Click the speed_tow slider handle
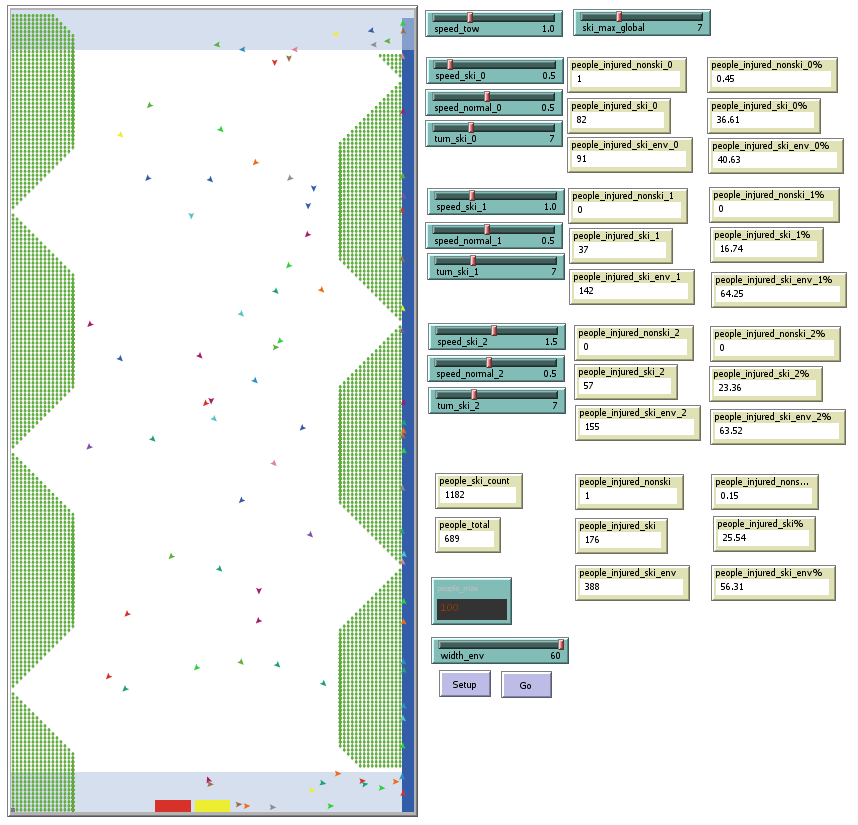Screen dimensions: 858x825 [x=470, y=17]
